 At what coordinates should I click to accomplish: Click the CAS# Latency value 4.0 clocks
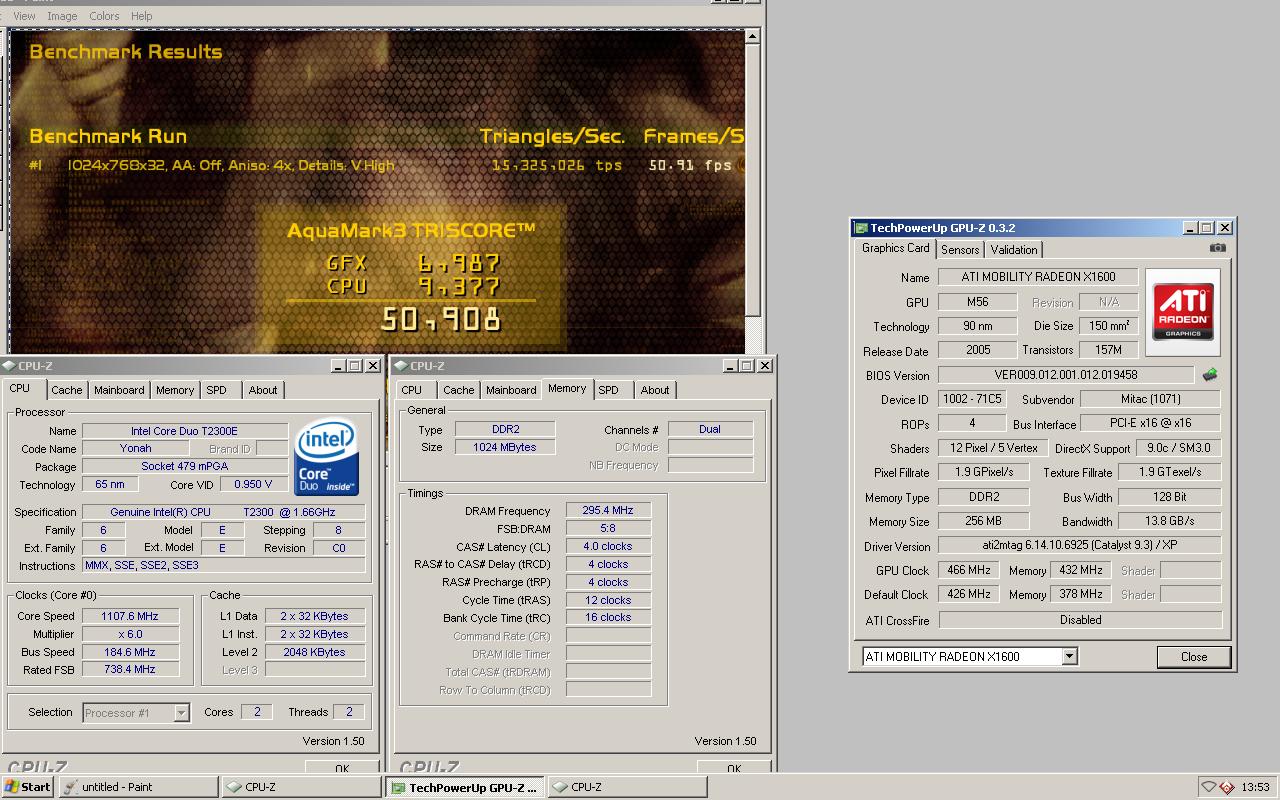coord(608,547)
